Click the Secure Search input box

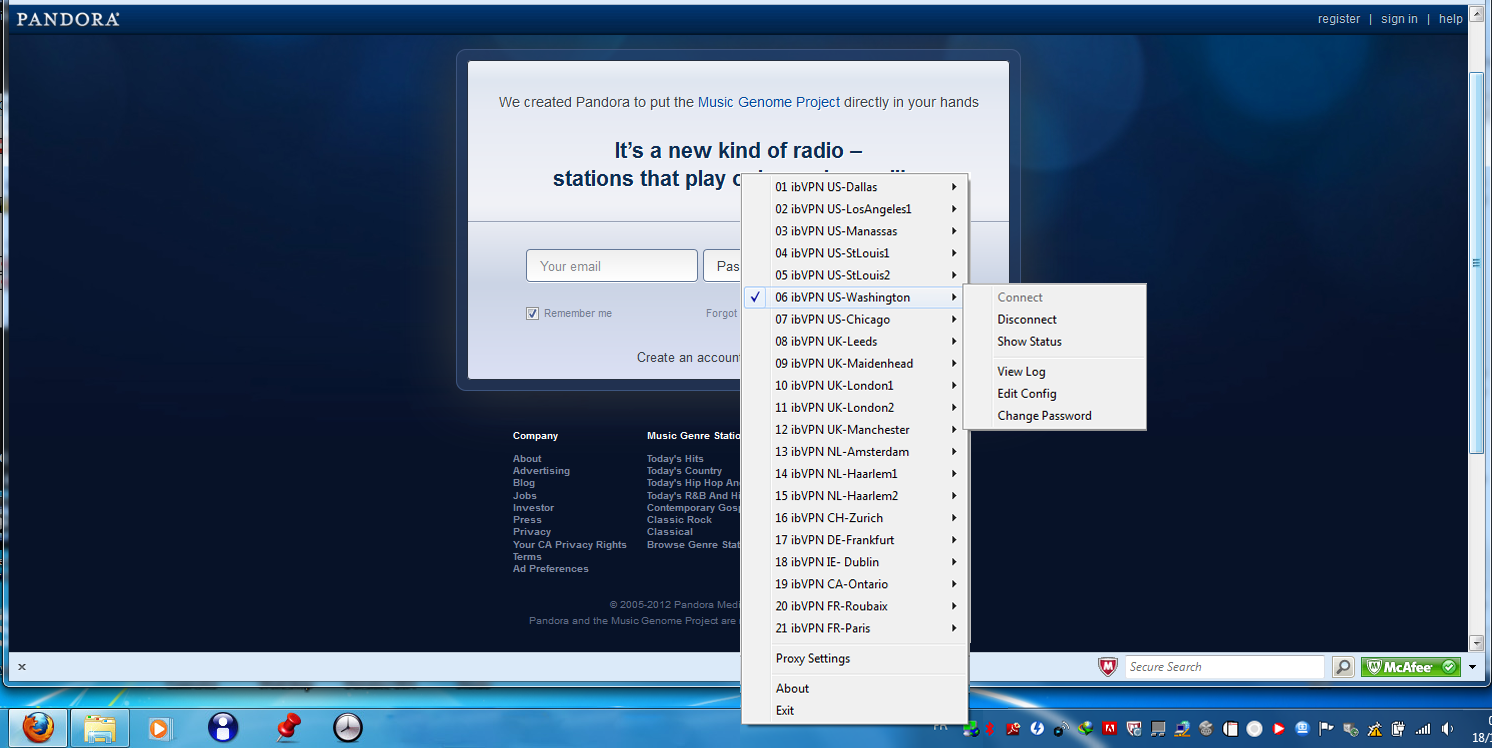tap(1225, 667)
